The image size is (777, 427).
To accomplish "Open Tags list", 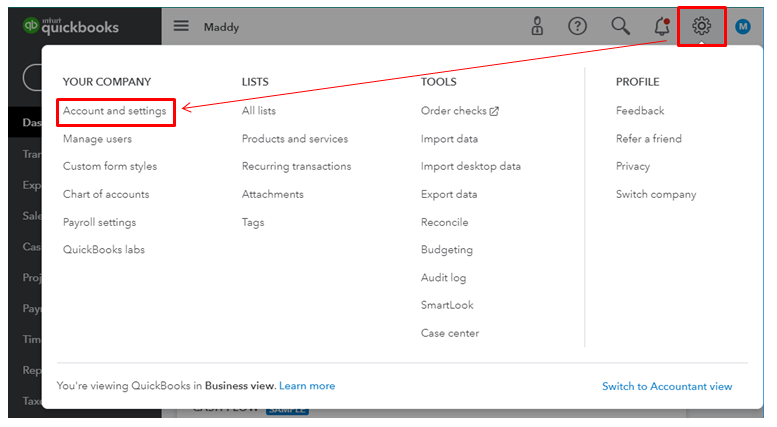I will click(253, 222).
